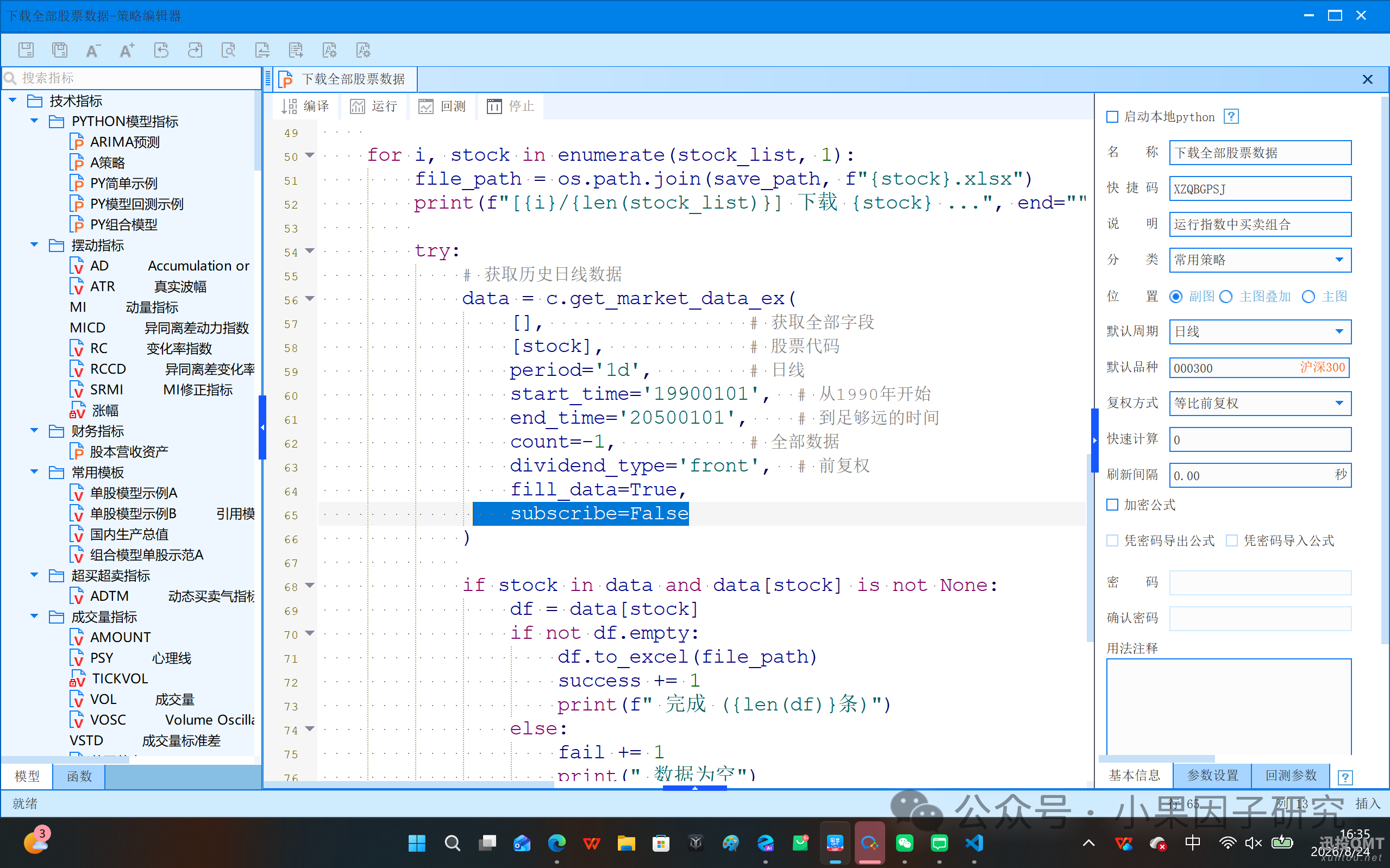Click the redo toolbar icon
Viewport: 1390px width, 868px height.
195,50
